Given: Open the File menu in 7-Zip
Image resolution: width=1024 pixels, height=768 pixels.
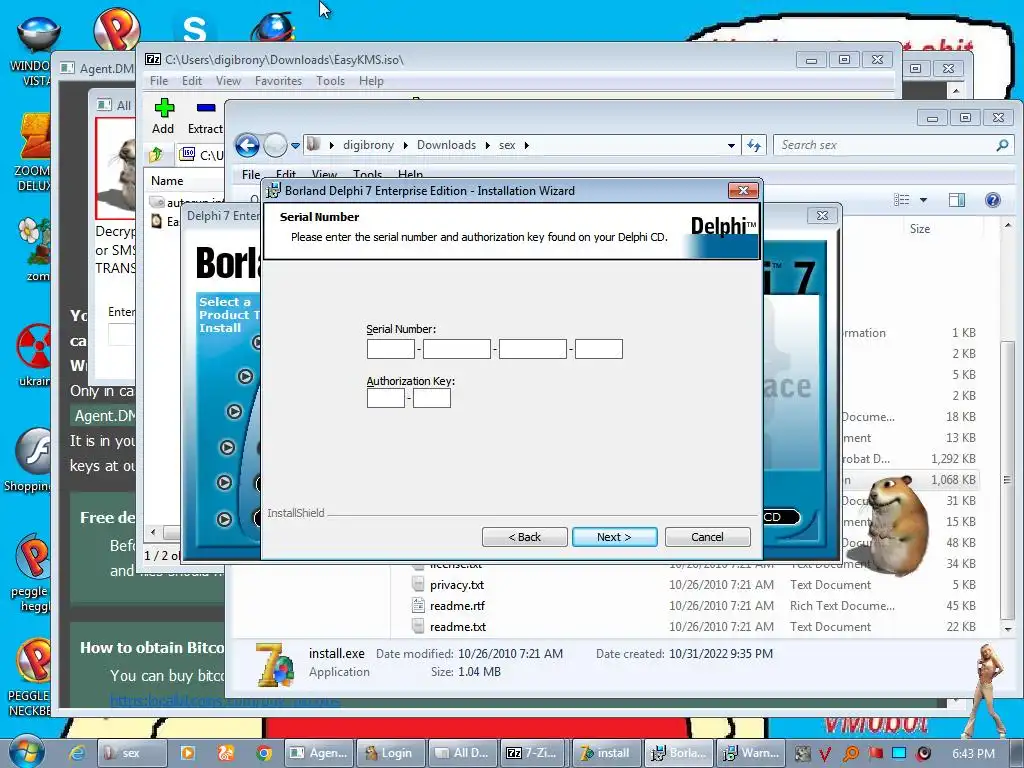Looking at the screenshot, I should click(x=159, y=81).
